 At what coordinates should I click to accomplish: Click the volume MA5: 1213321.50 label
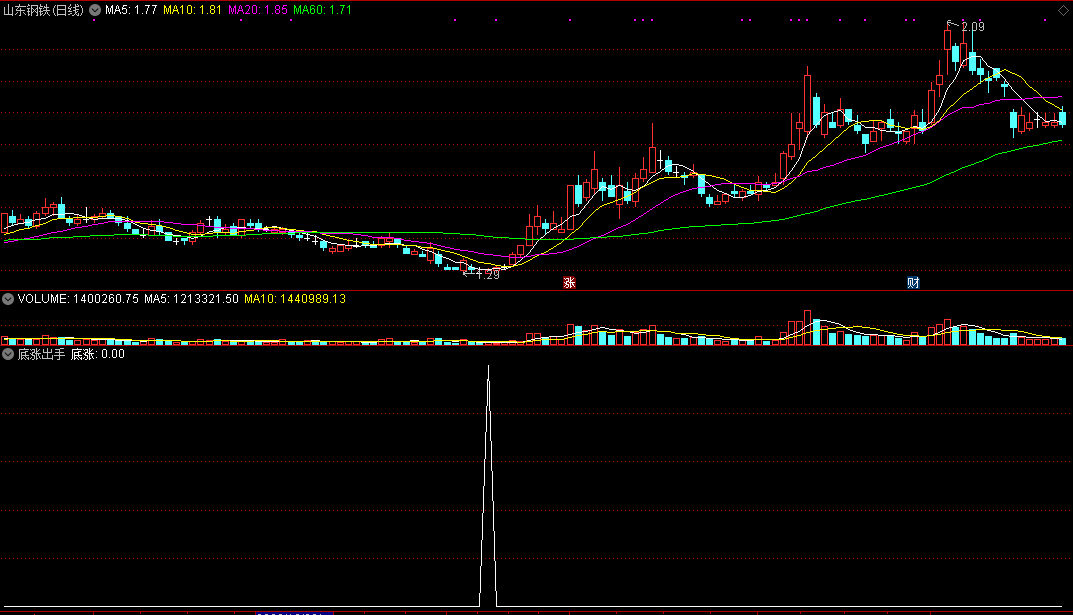pos(191,299)
